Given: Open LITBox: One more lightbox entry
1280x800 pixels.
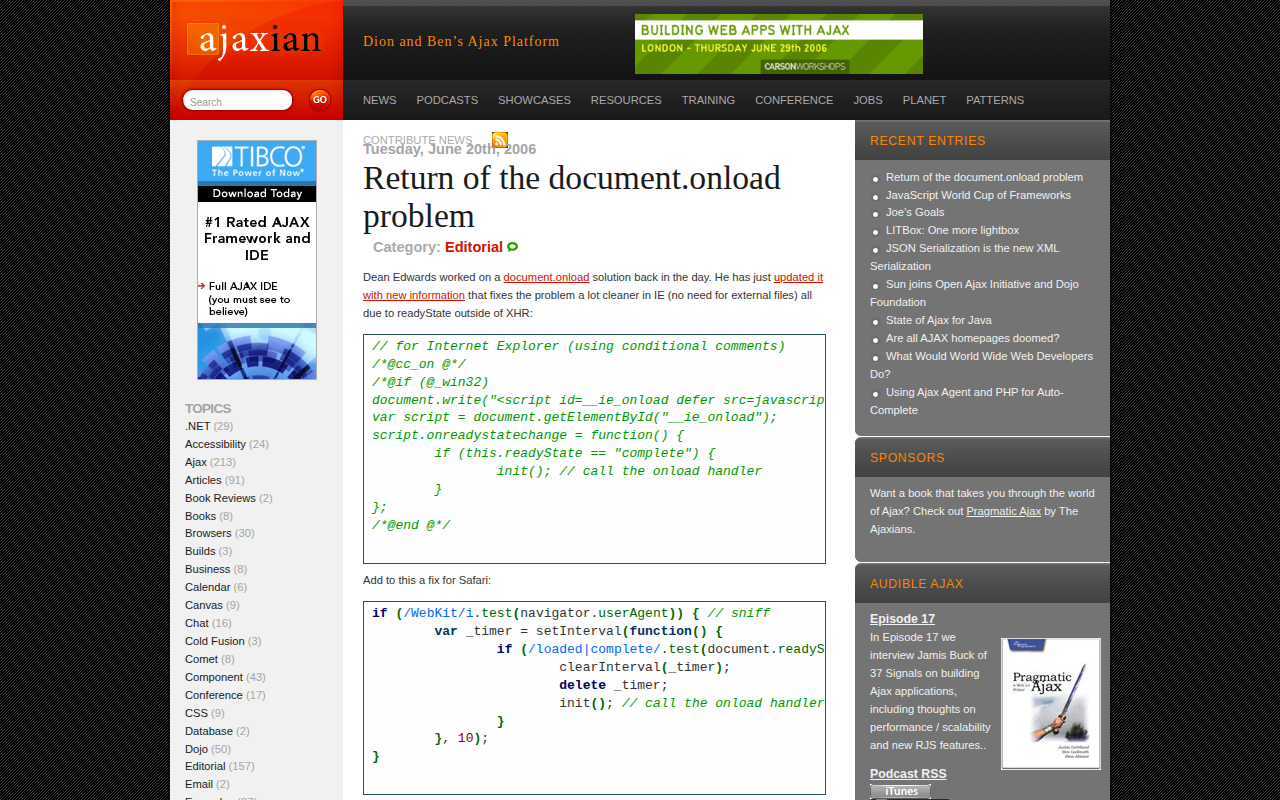Looking at the screenshot, I should 952,230.
